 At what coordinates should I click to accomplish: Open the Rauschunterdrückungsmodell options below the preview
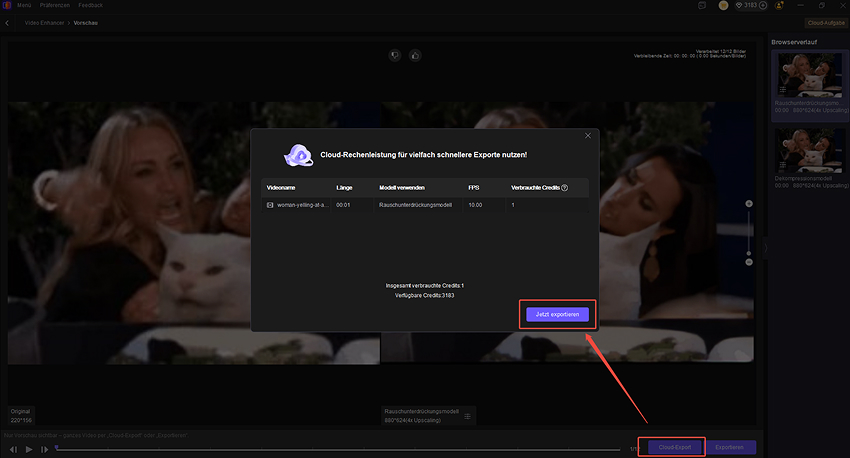tap(467, 415)
